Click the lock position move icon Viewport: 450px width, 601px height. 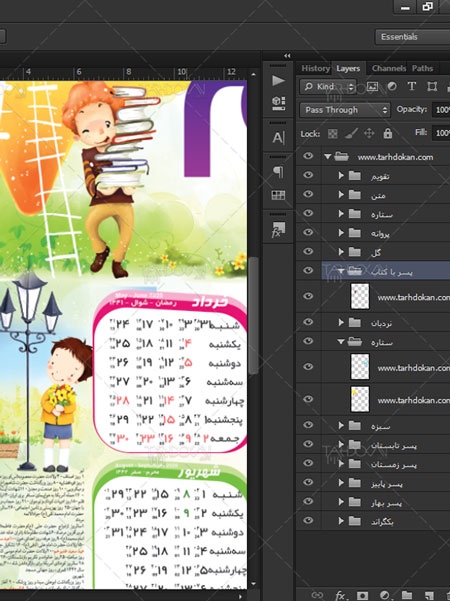pos(369,133)
